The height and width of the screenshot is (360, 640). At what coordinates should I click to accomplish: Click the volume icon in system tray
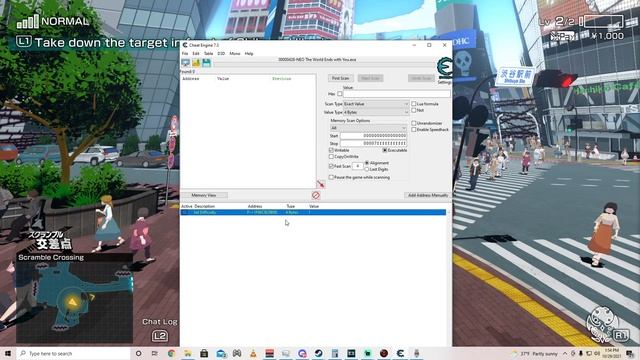pos(596,353)
